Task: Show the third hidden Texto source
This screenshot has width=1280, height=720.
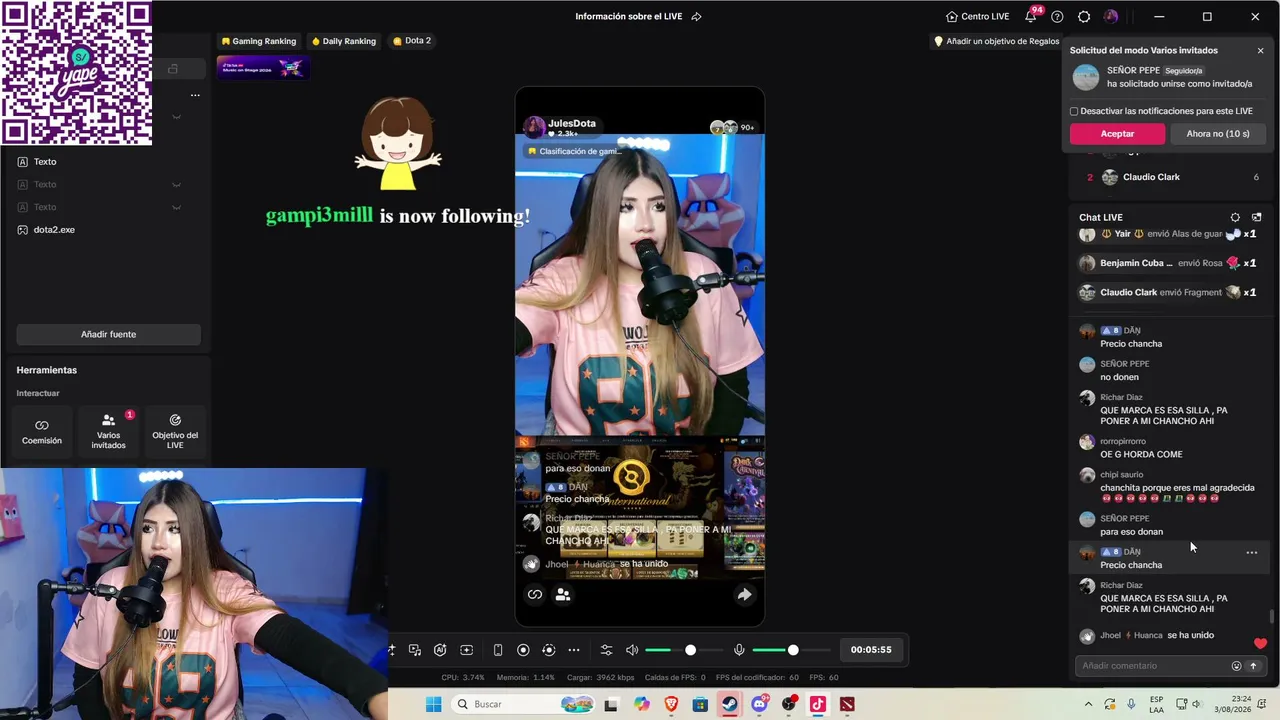Action: pyautogui.click(x=176, y=207)
